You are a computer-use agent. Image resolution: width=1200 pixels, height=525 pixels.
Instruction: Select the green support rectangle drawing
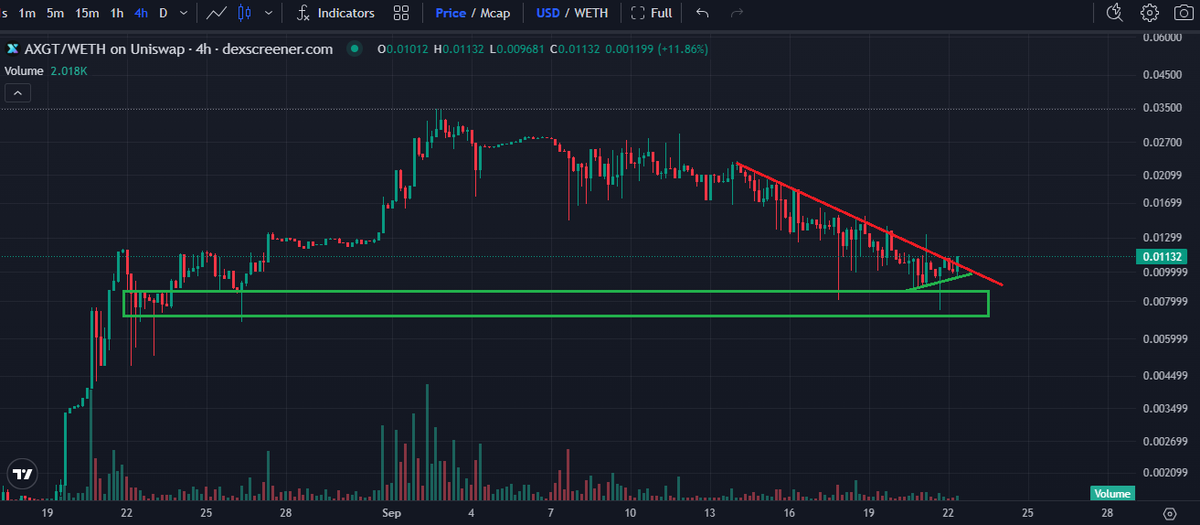(x=556, y=304)
